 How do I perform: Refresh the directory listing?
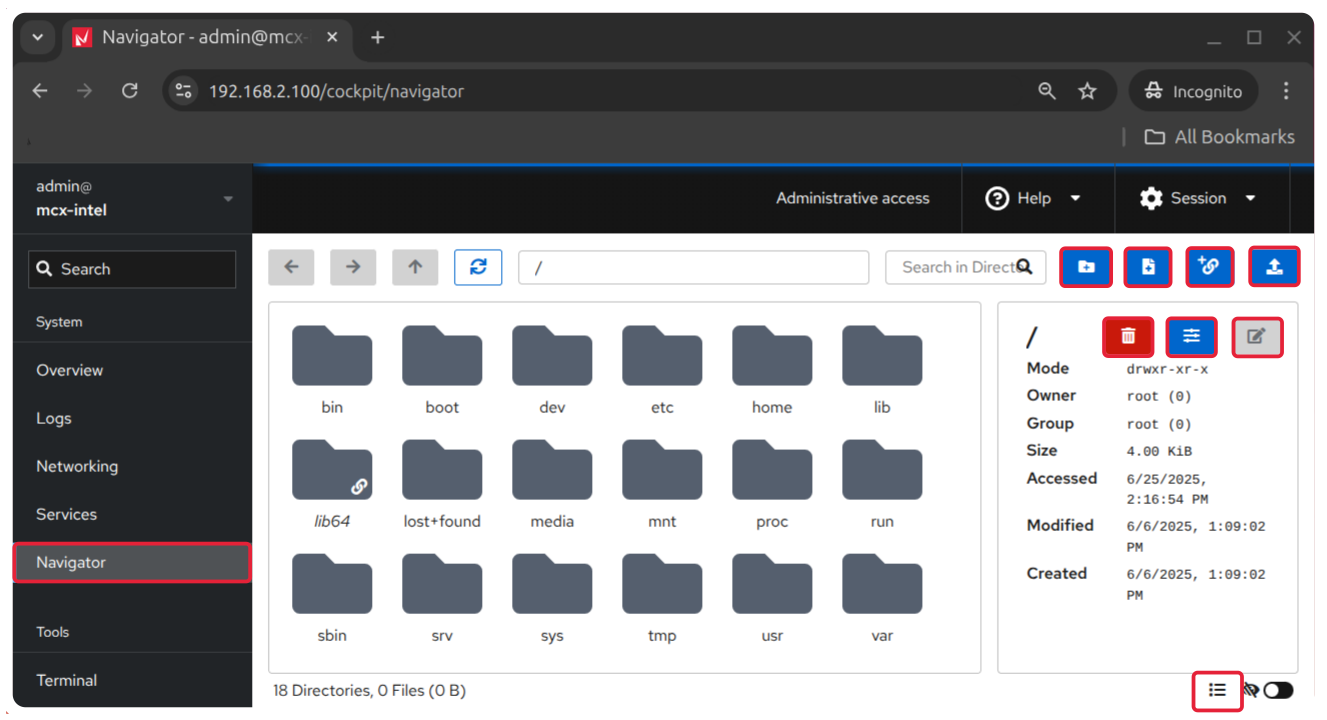click(478, 267)
